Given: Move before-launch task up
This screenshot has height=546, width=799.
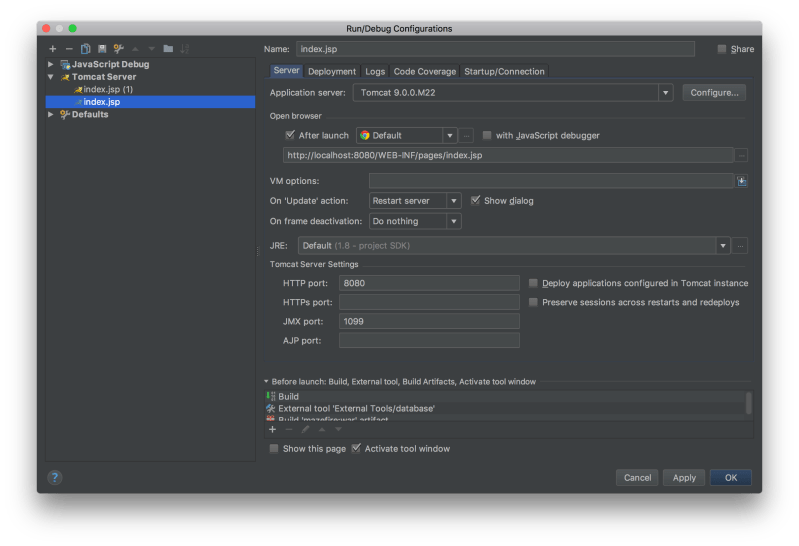Looking at the screenshot, I should 322,429.
